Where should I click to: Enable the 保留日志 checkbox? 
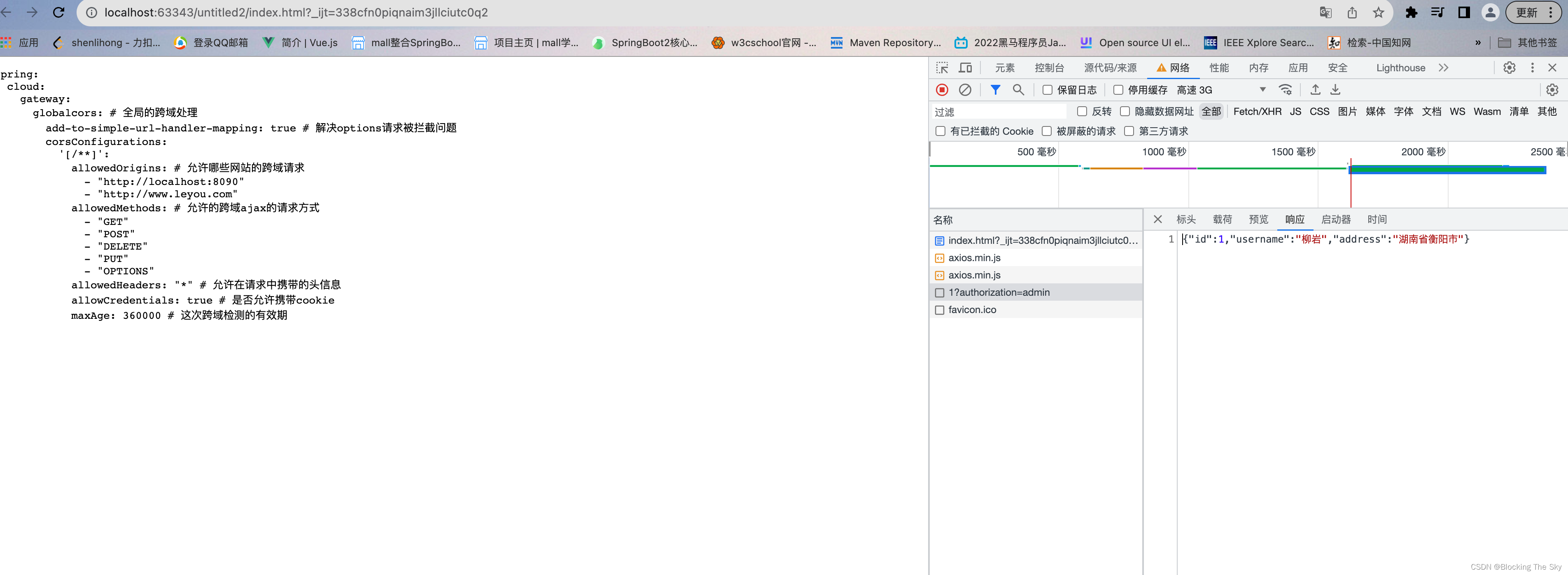click(x=1048, y=90)
